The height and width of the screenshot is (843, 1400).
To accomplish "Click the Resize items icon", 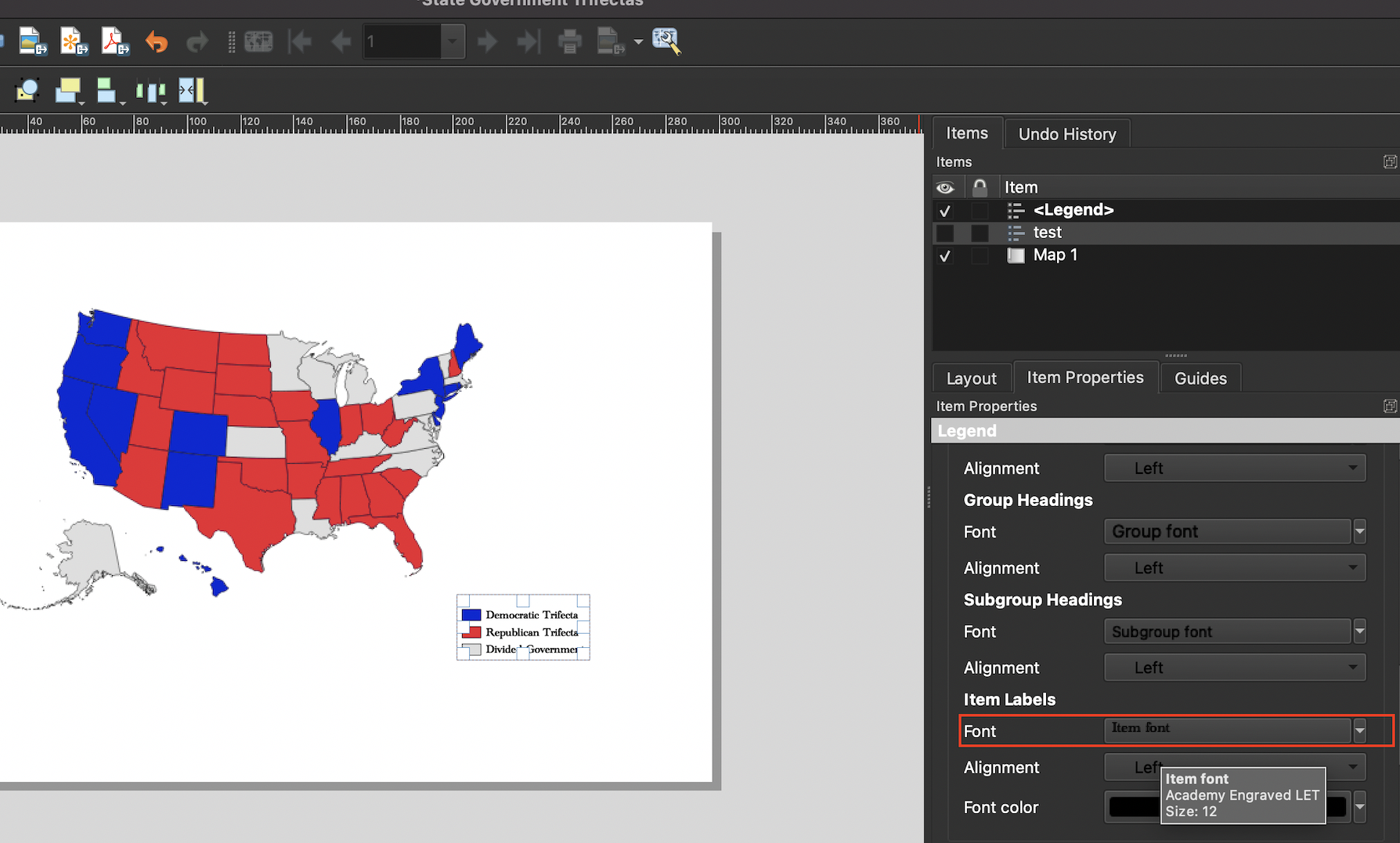I will pos(191,91).
